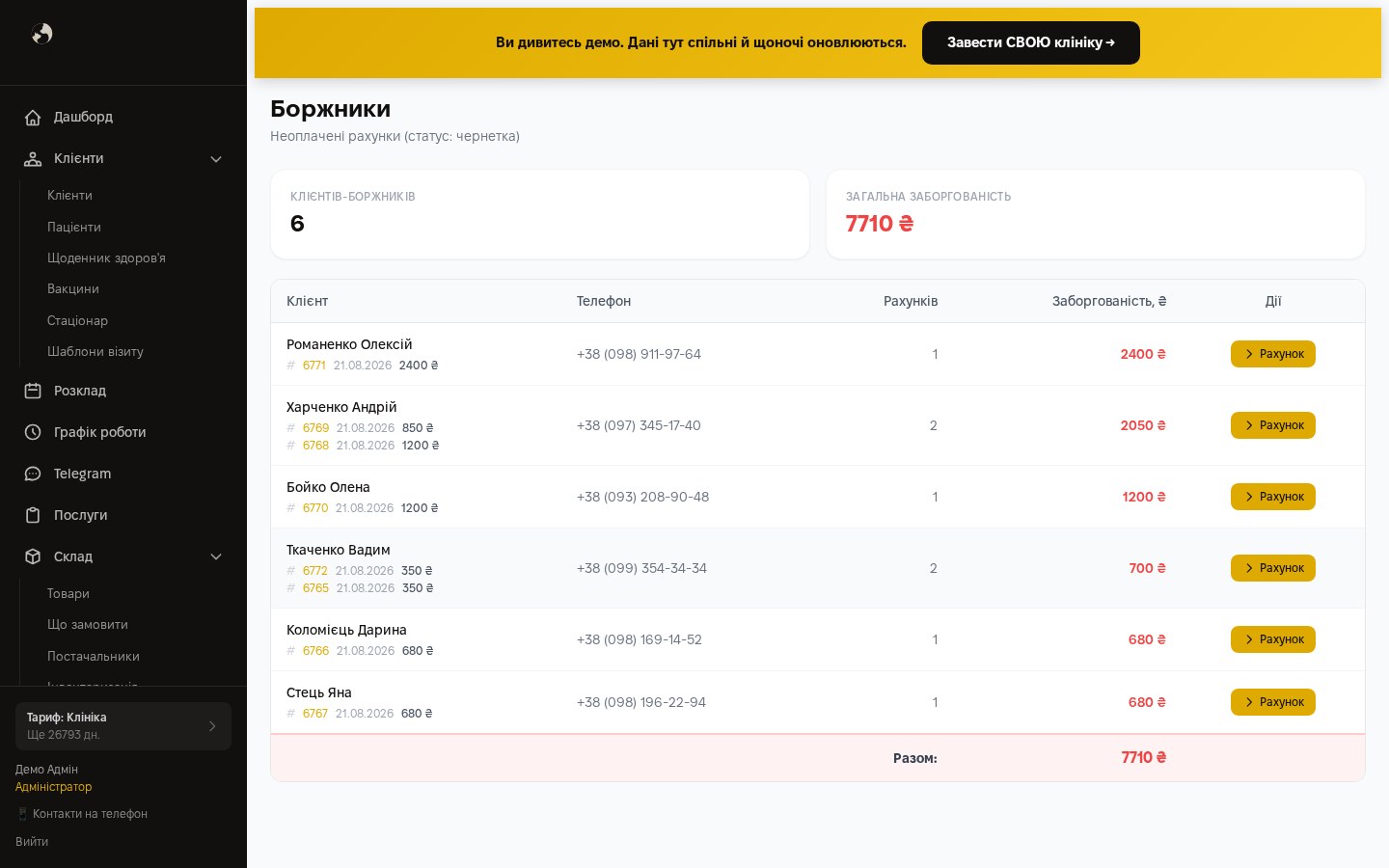
Task: Go to Постачальники
Action: (x=94, y=656)
